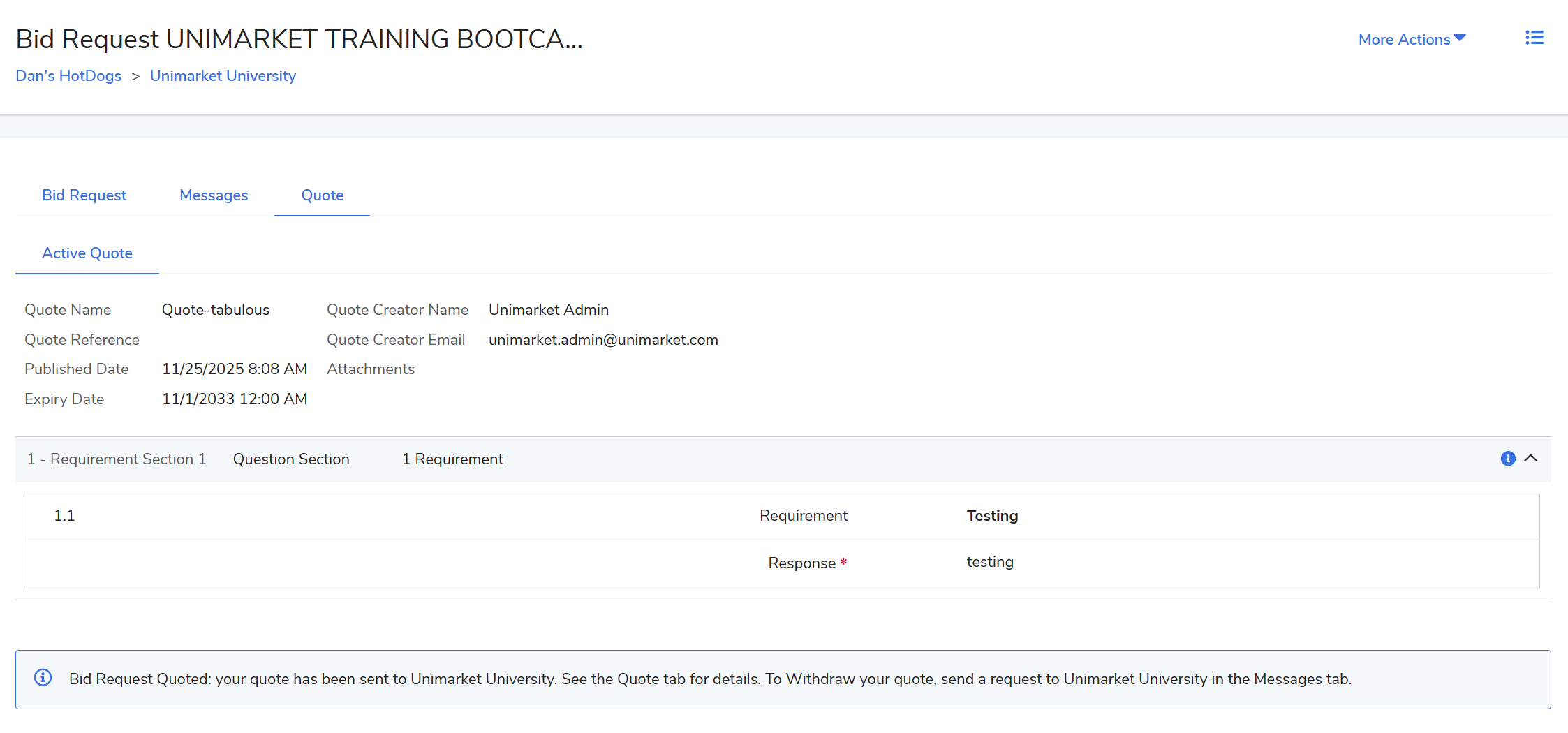Click the Expiry Date value 11/1/2033
The image size is (1568, 733).
pyautogui.click(x=235, y=399)
